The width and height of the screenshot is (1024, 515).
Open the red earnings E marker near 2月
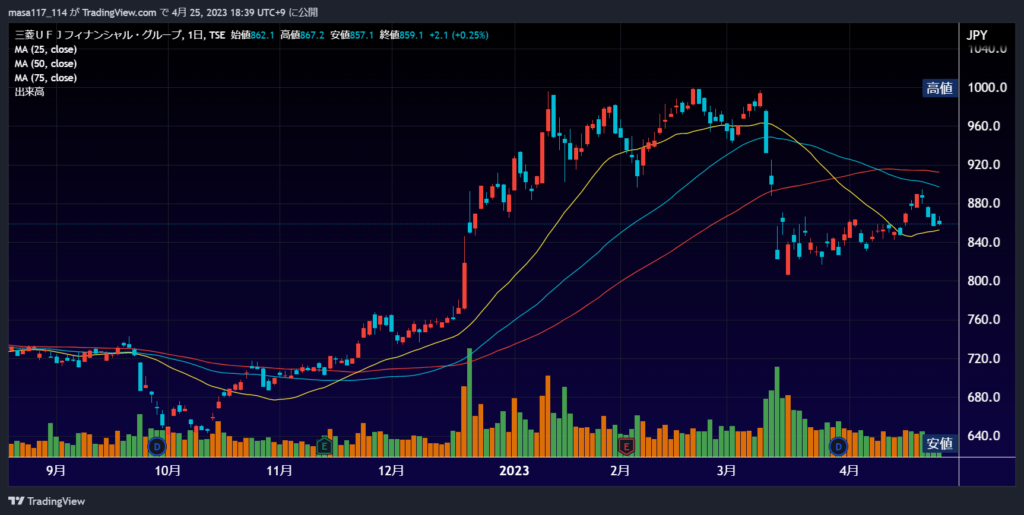626,446
